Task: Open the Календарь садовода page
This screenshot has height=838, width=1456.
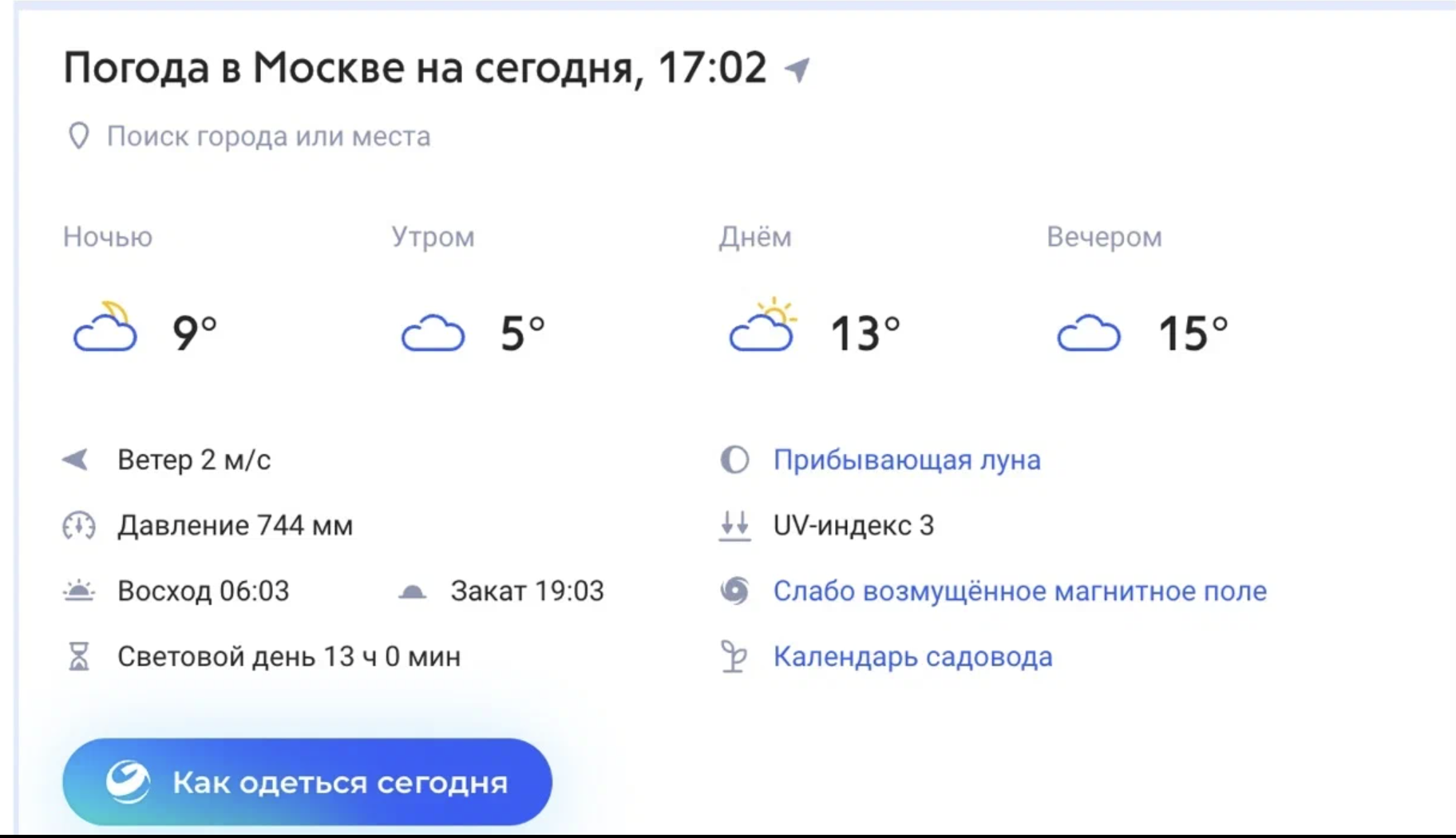Action: [x=912, y=656]
